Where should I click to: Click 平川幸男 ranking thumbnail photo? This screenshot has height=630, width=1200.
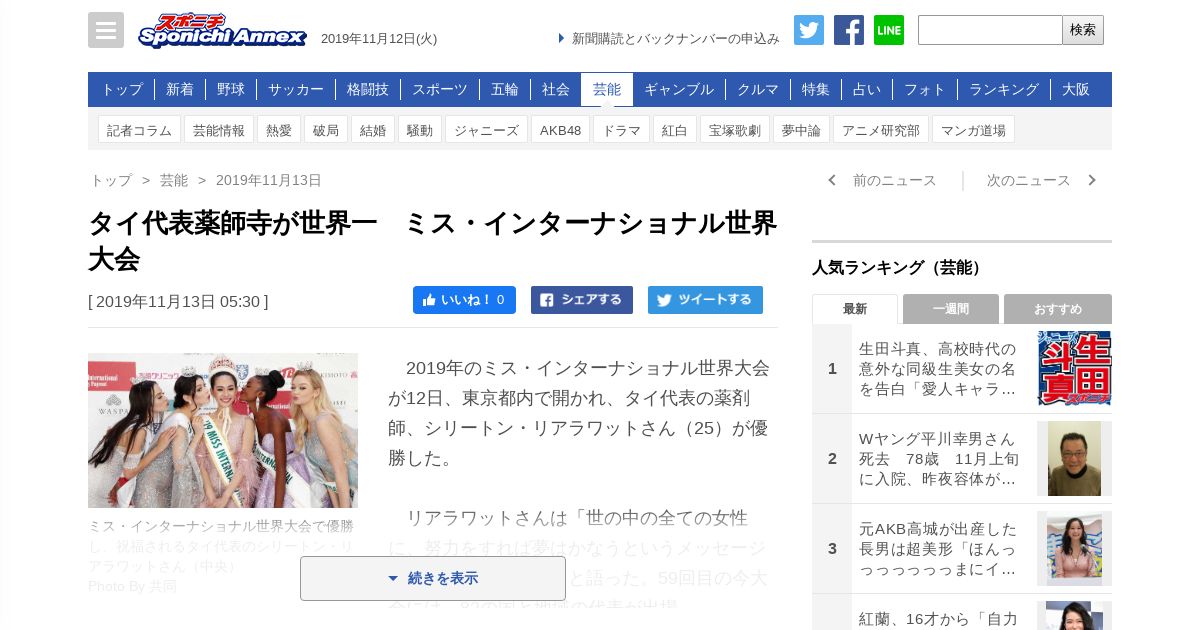pos(1074,459)
